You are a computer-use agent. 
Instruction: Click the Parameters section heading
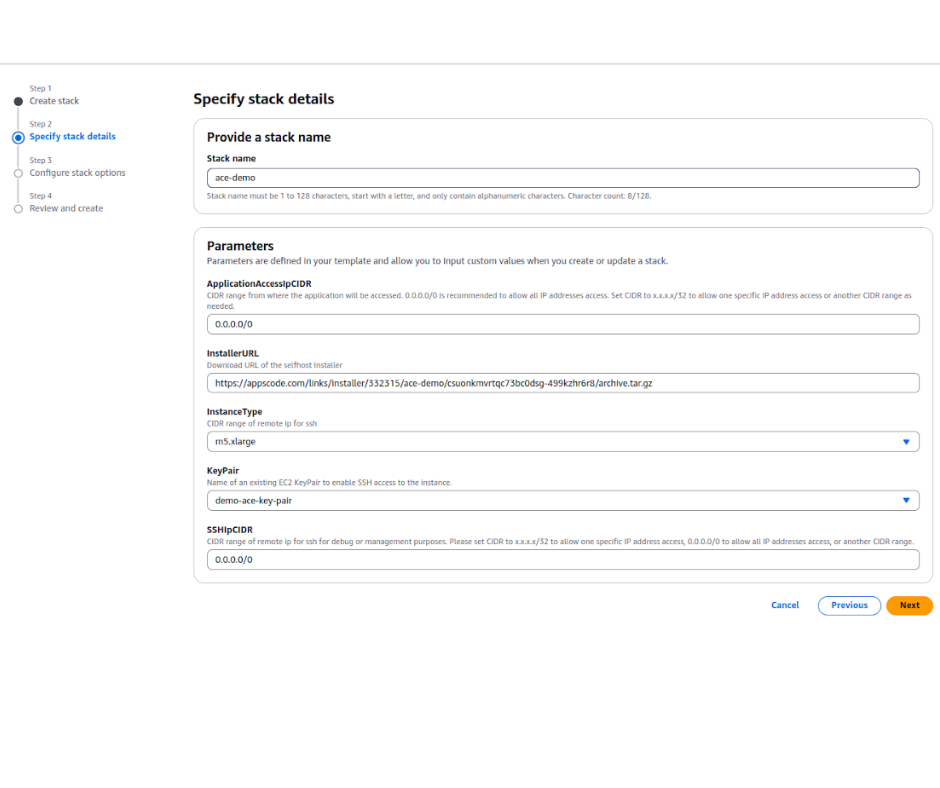(x=240, y=246)
